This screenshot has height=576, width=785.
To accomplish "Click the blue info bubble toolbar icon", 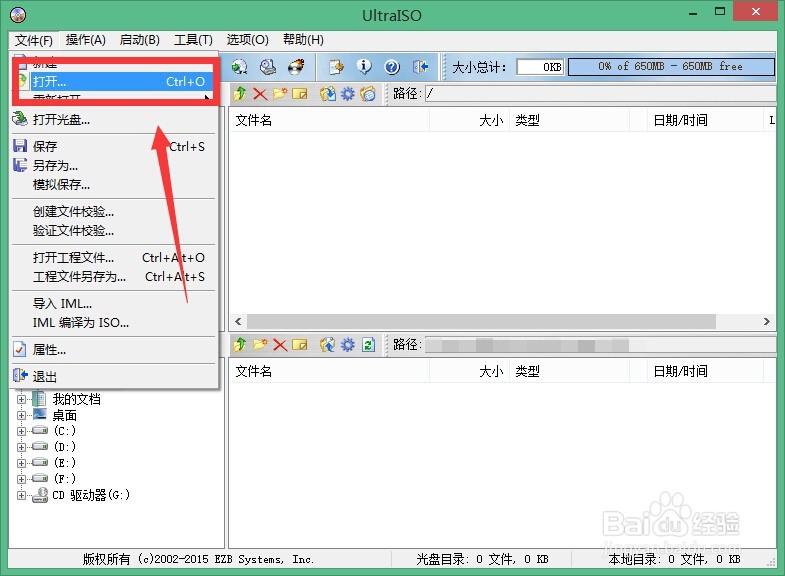I will (x=364, y=67).
